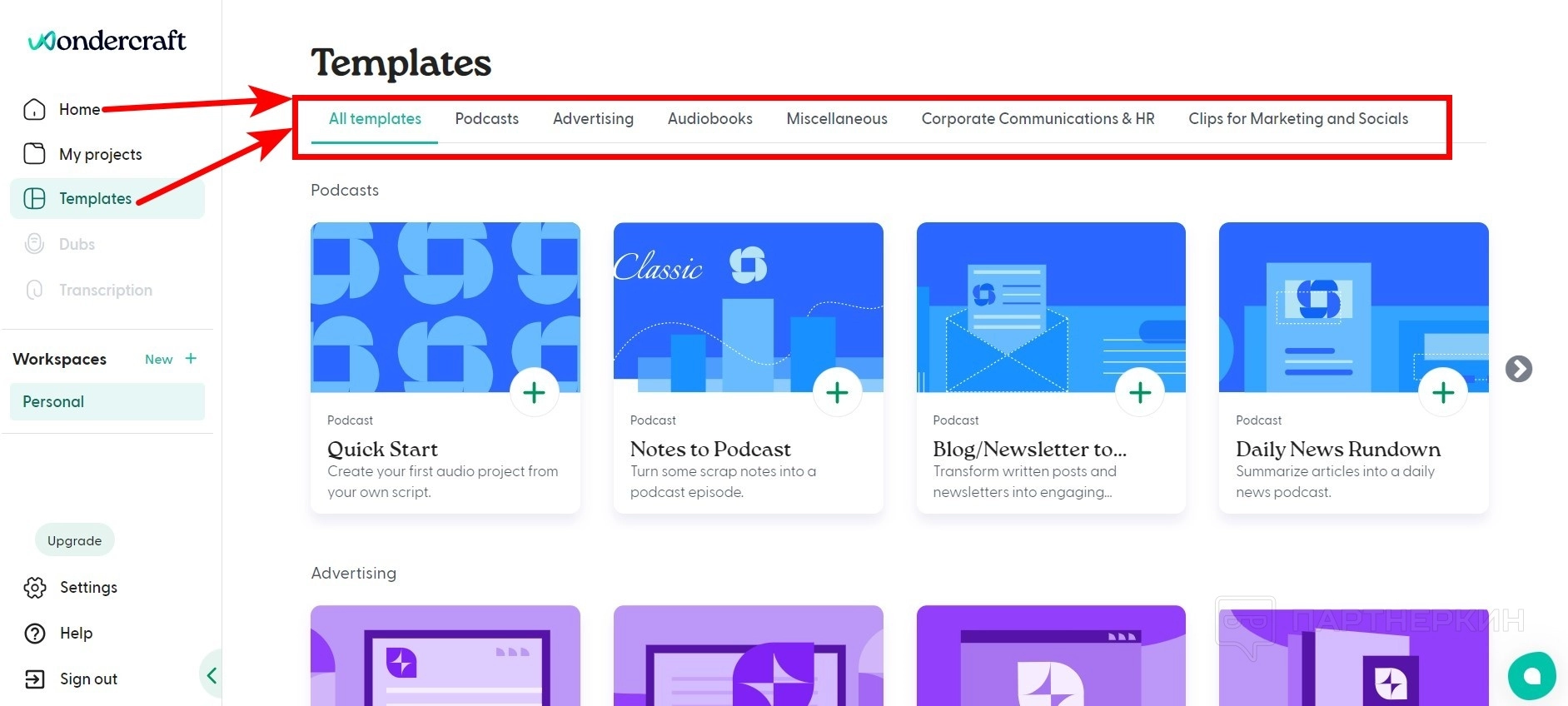Click the Podcasts section heading
This screenshot has width=1568, height=706.
point(345,190)
